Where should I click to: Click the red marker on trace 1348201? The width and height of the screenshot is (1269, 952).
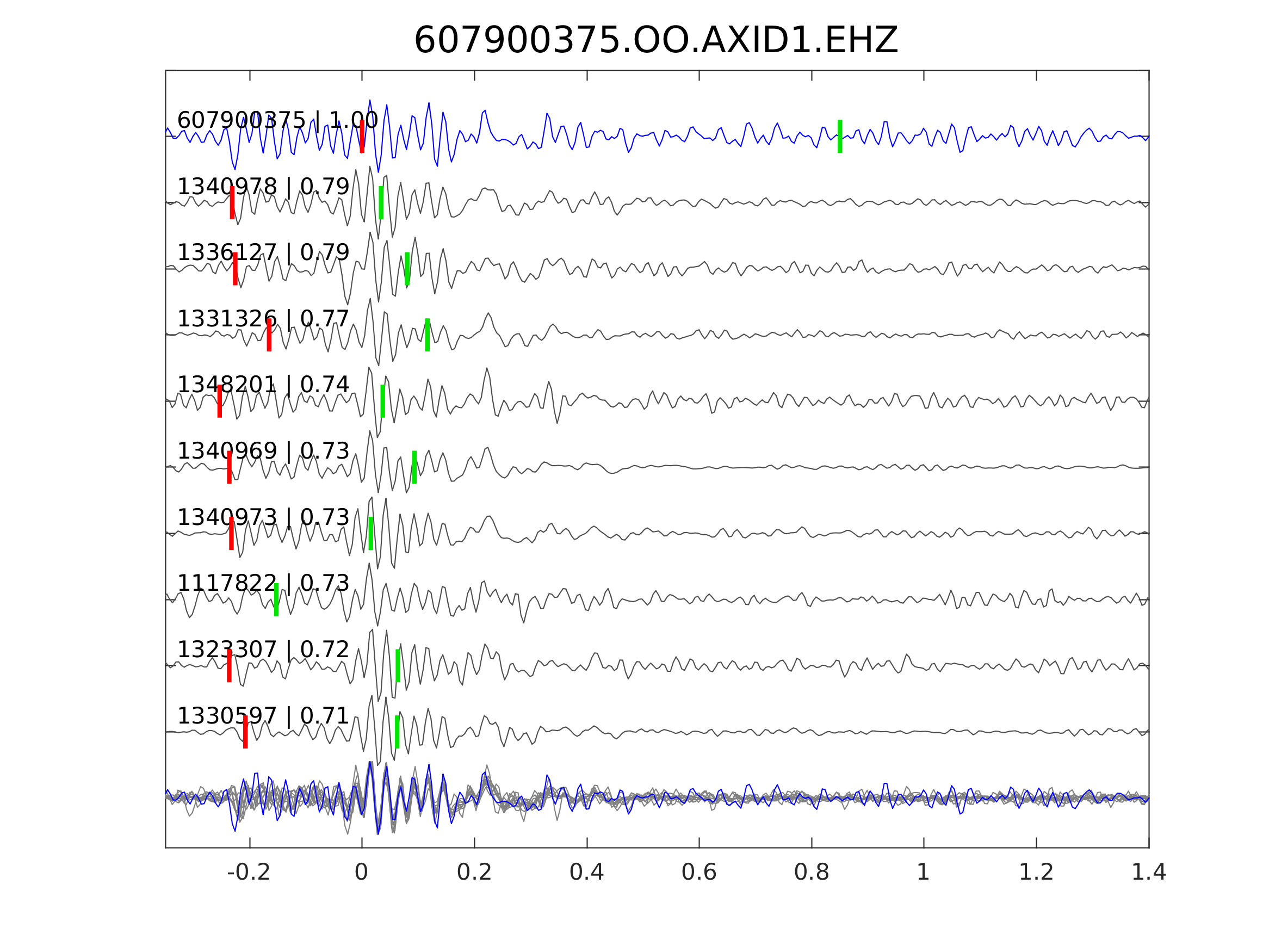220,401
